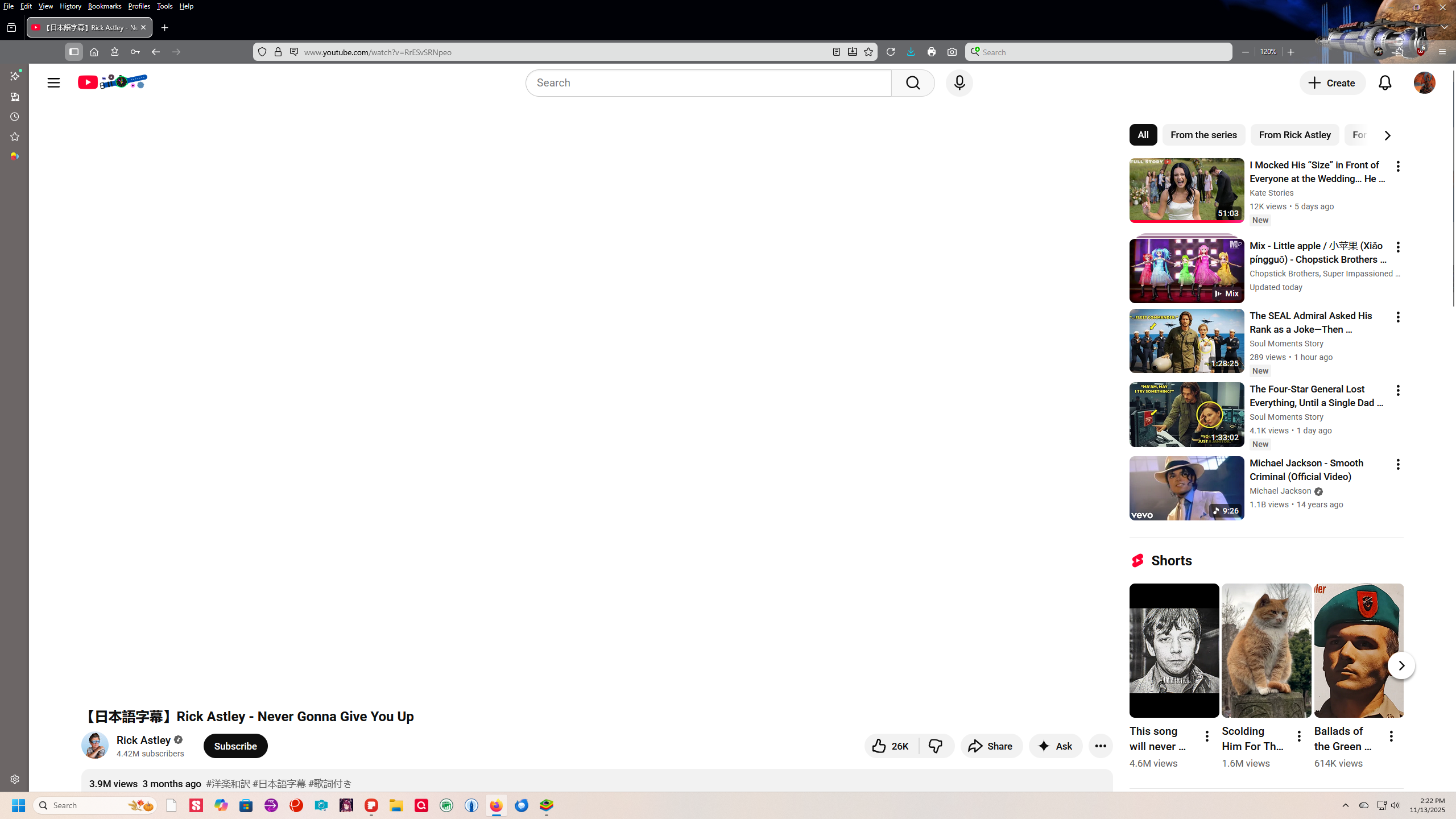Dislike the video with the thumbs down button

(x=936, y=746)
